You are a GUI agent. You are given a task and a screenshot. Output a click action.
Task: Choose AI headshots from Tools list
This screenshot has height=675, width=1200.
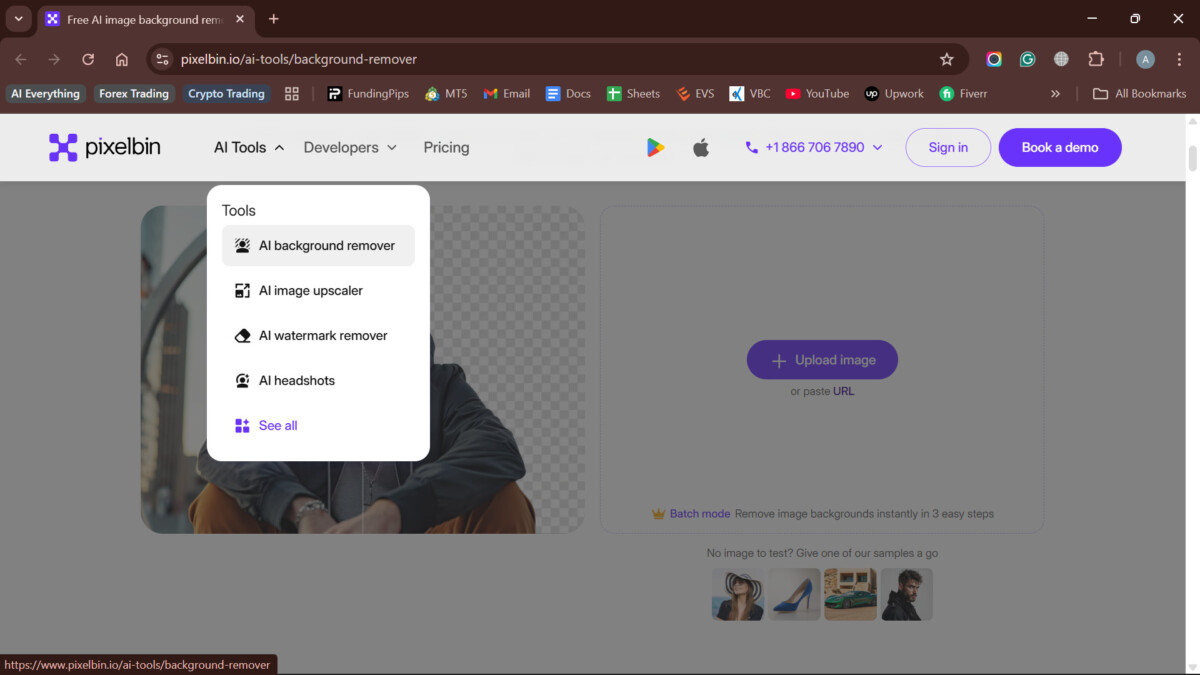(296, 381)
